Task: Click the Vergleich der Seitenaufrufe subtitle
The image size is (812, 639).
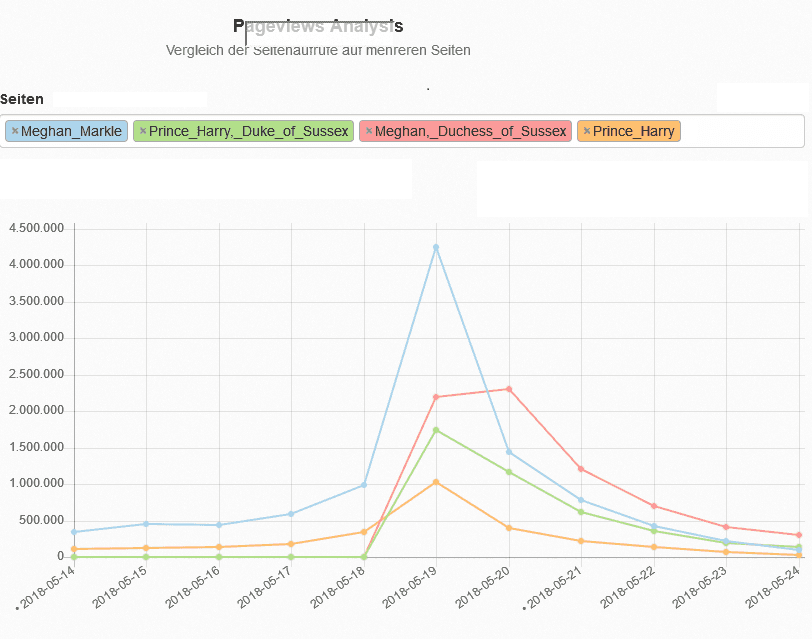Action: tap(318, 50)
